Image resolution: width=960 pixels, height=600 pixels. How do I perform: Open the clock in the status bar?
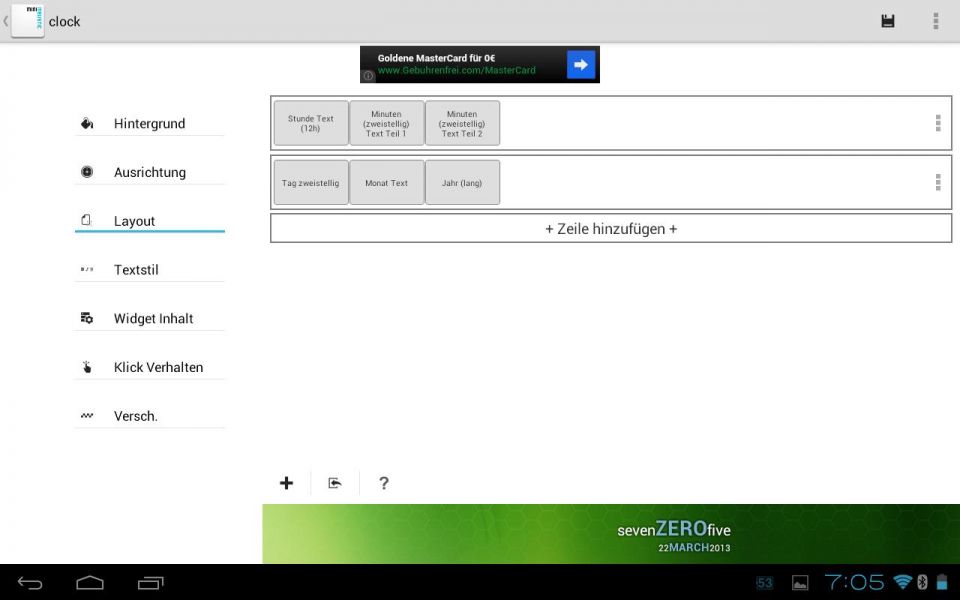(855, 581)
